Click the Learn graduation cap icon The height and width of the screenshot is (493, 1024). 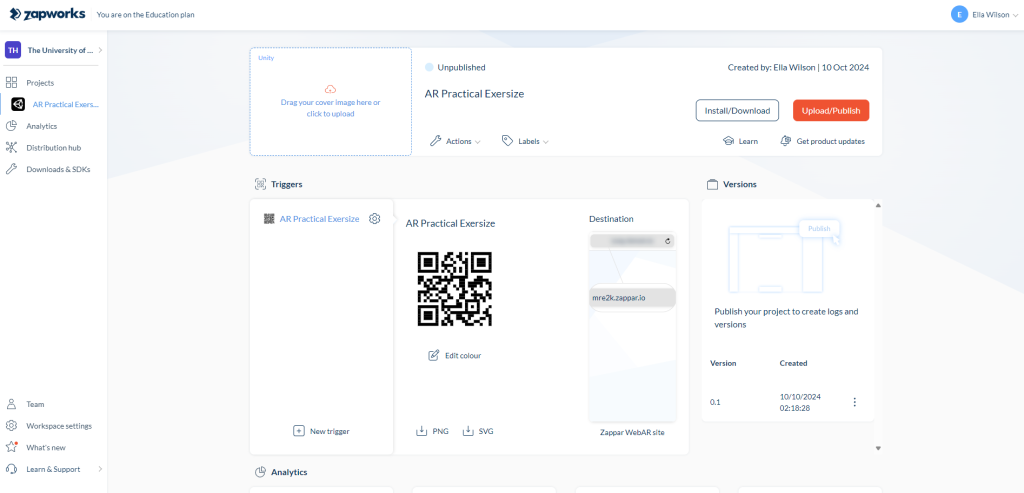point(729,141)
